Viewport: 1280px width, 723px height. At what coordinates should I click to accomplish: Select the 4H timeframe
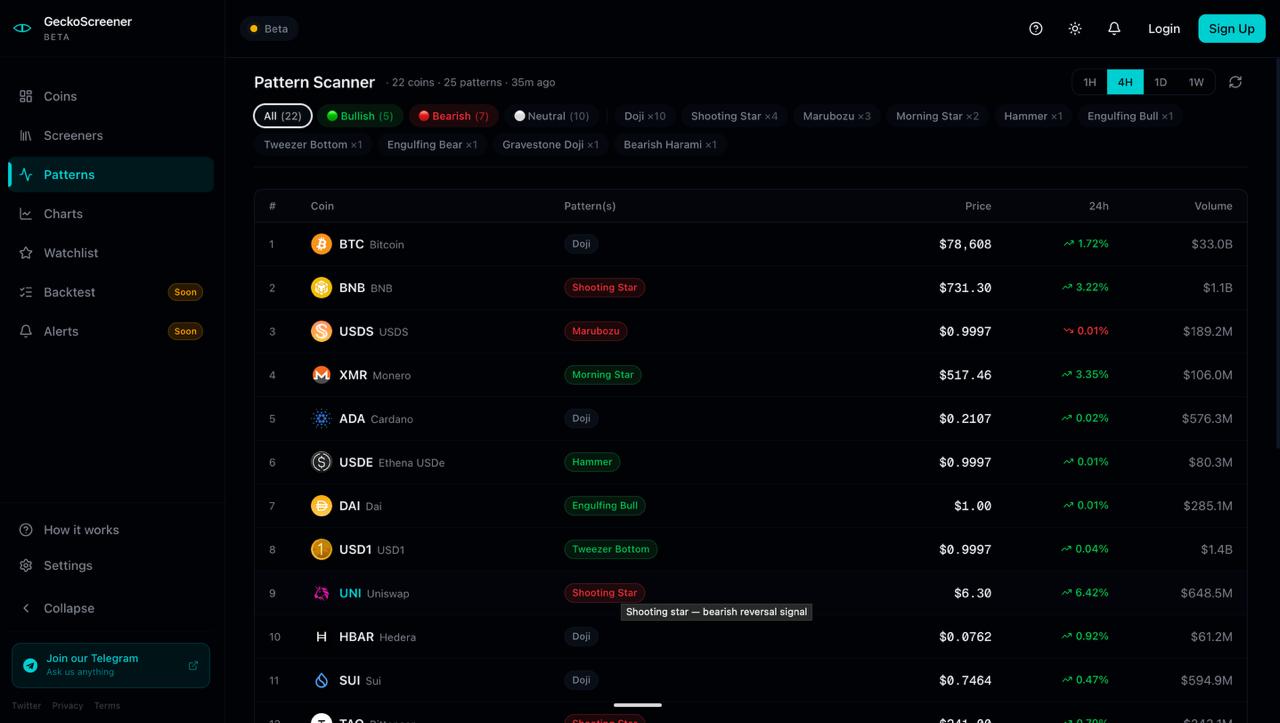(1125, 82)
